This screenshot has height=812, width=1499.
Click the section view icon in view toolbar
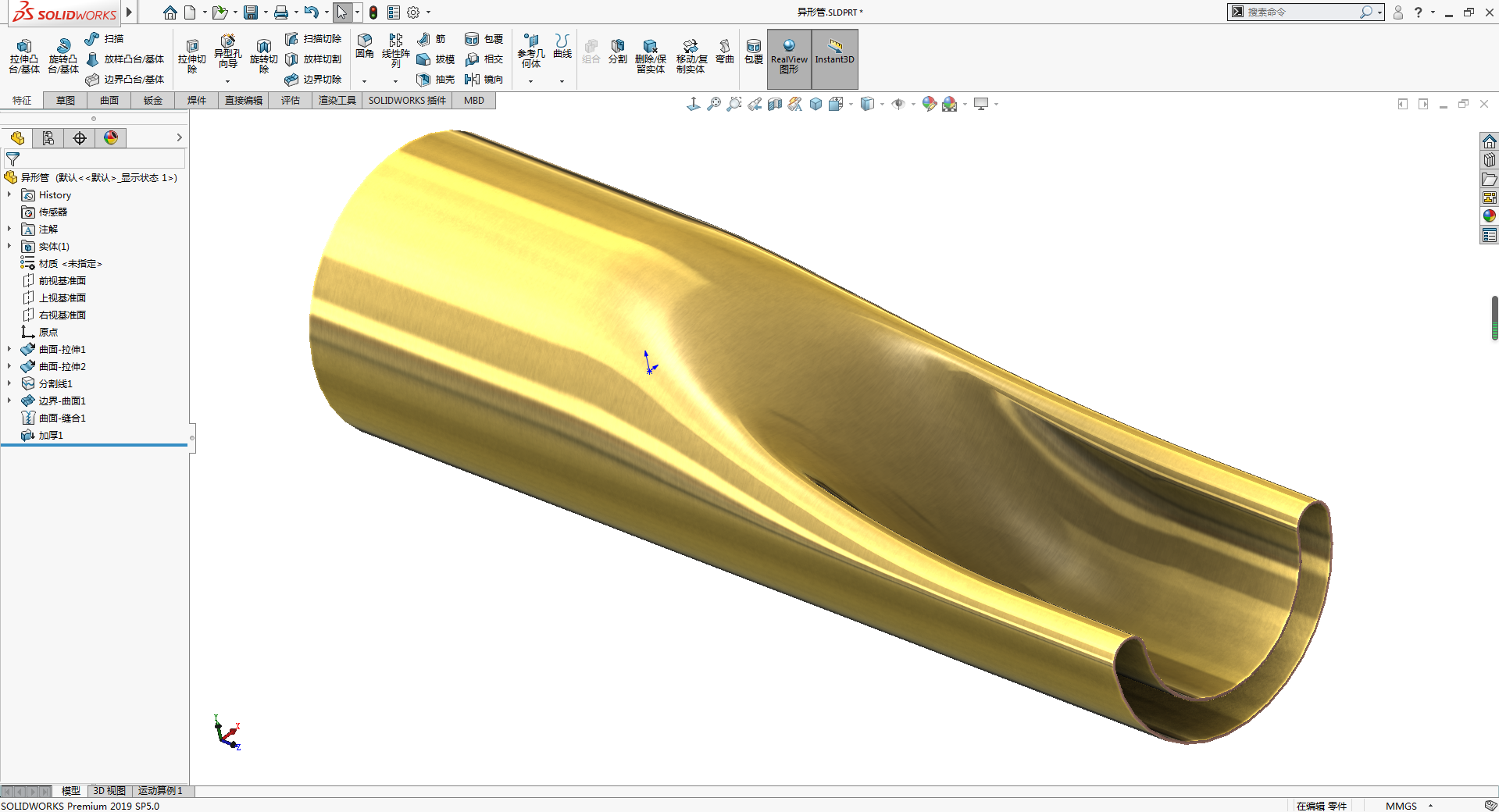[x=775, y=104]
